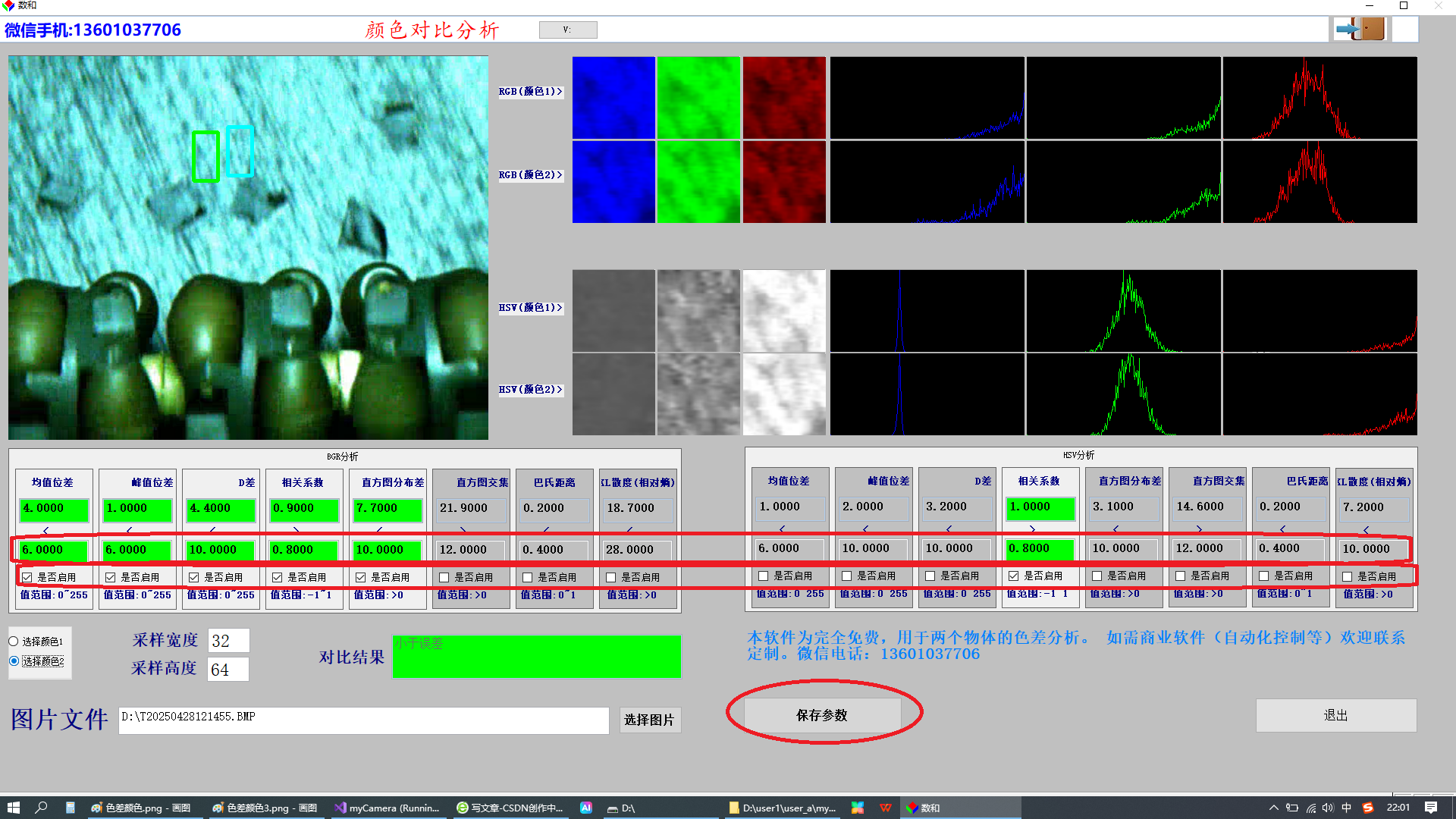Click the 采样宽度 input field
The height and width of the screenshot is (819, 1456).
(x=227, y=641)
